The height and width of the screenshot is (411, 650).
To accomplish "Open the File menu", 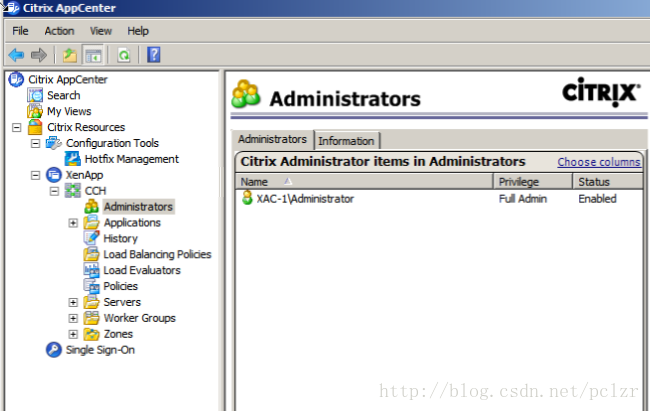I will point(20,31).
